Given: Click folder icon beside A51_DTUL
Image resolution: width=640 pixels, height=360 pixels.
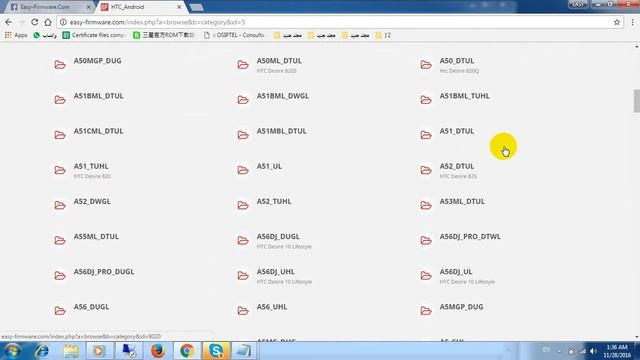Looking at the screenshot, I should (426, 135).
